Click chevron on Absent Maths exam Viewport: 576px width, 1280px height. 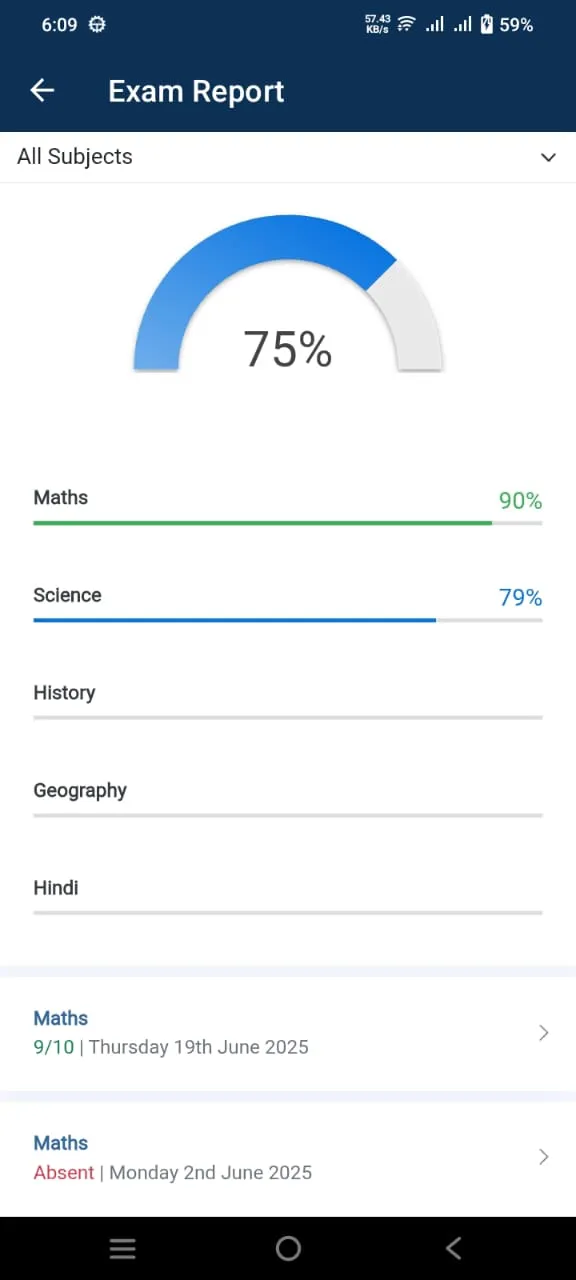click(544, 1157)
